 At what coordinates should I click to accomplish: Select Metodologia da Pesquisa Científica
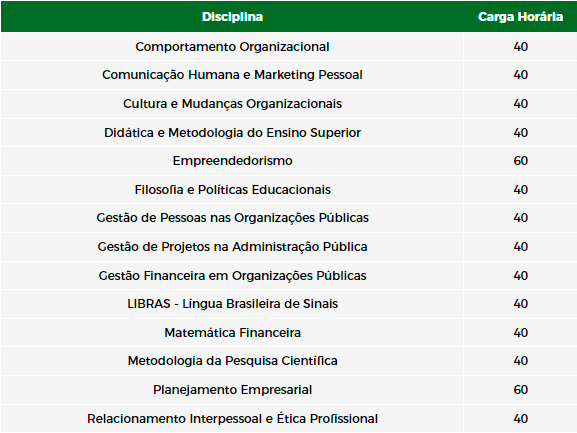pyautogui.click(x=232, y=361)
